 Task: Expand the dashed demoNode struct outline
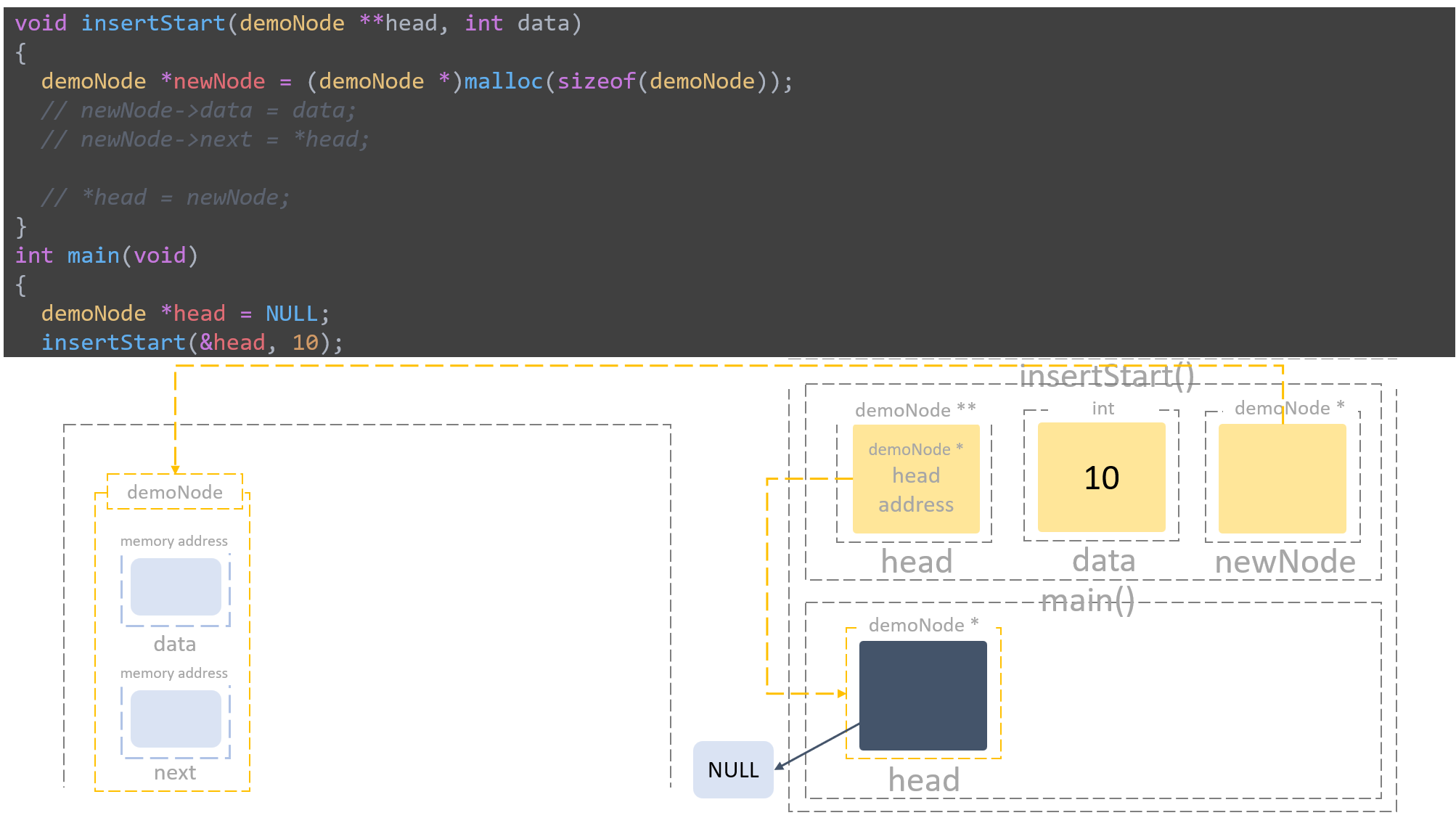pos(95,639)
